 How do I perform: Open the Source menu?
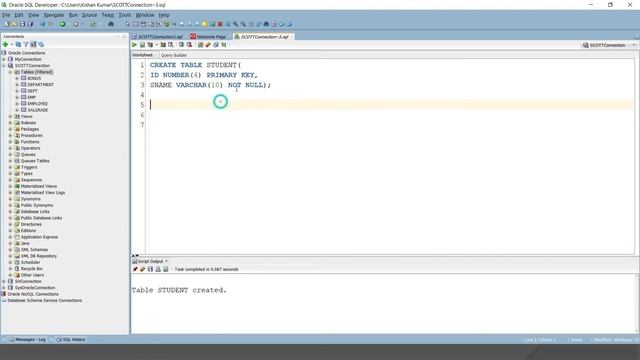pyautogui.click(x=89, y=15)
